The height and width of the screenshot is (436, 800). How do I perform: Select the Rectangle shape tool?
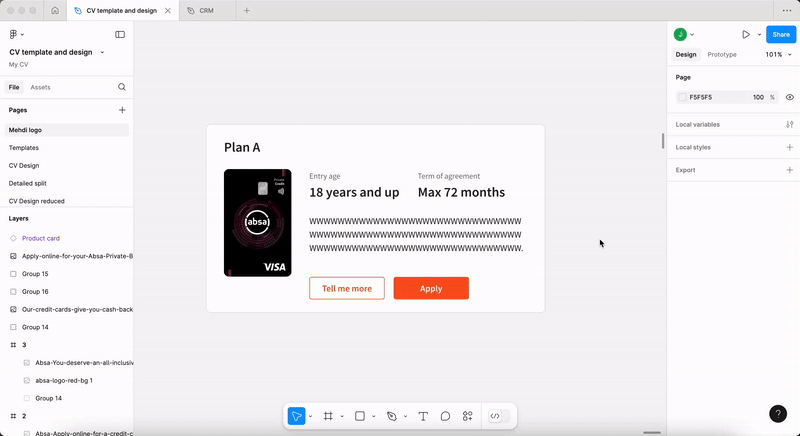(360, 416)
